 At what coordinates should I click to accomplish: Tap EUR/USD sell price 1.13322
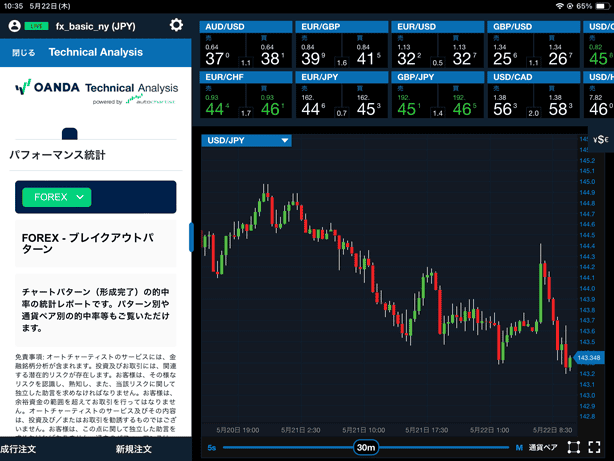[x=414, y=51]
